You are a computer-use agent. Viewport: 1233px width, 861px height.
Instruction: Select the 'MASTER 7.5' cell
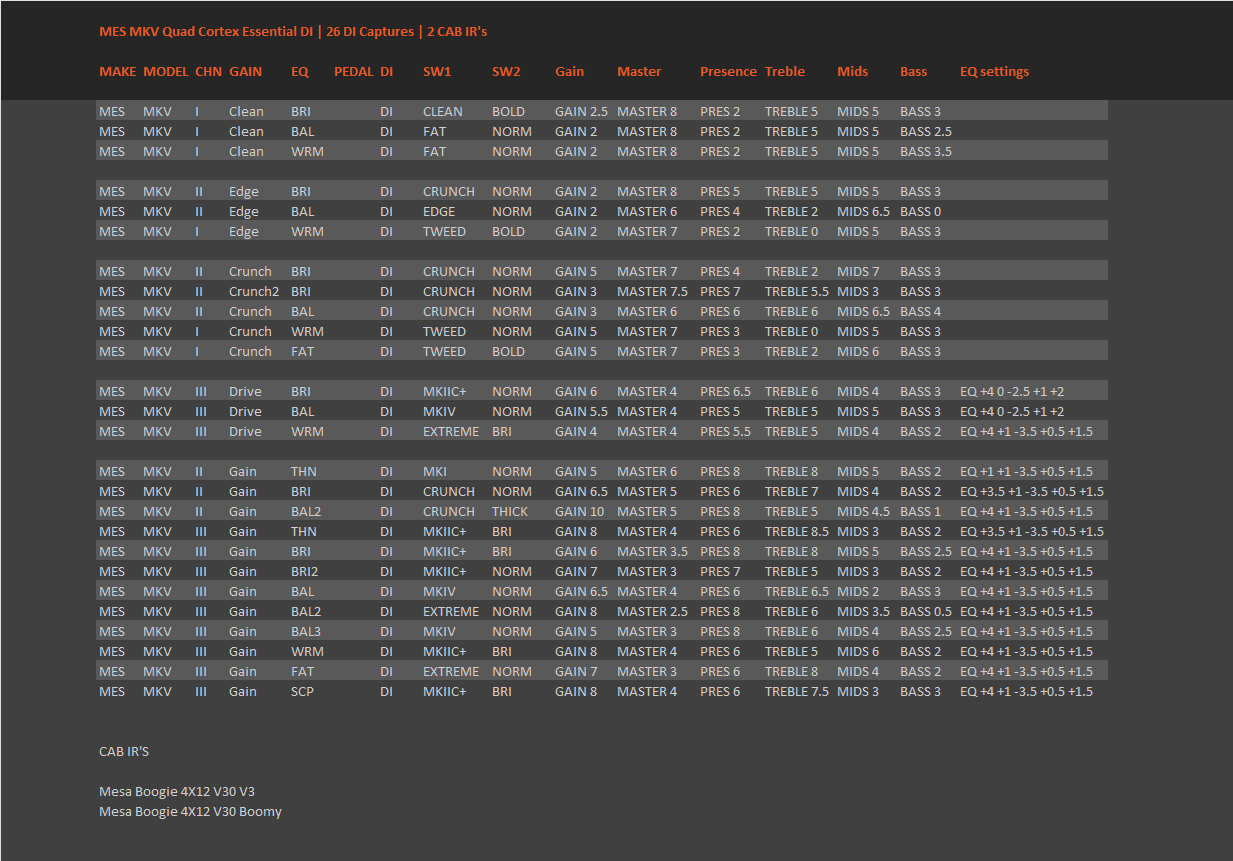pyautogui.click(x=652, y=292)
